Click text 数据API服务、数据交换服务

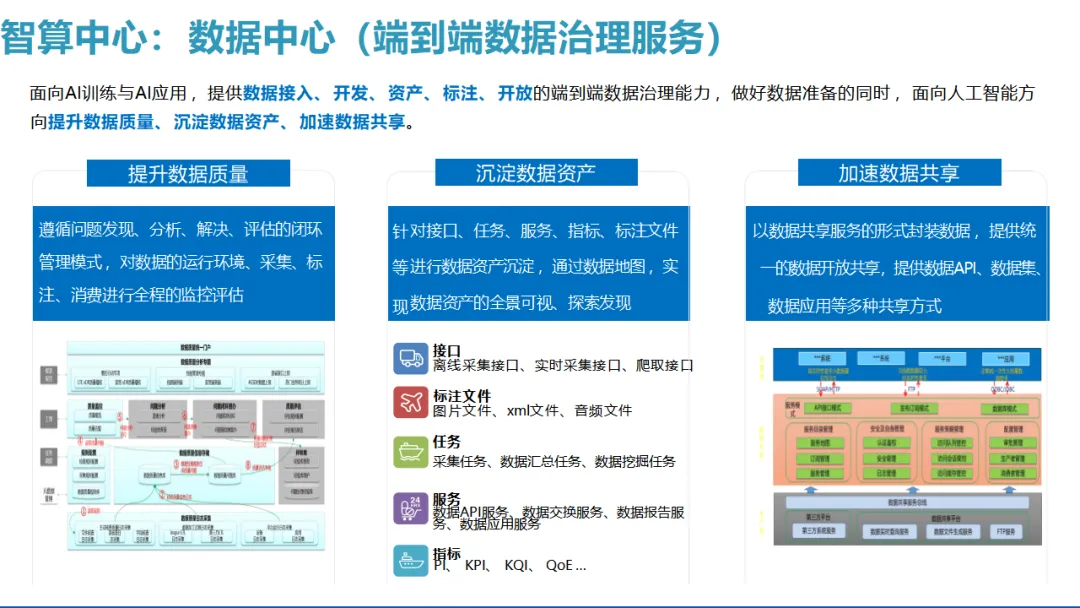tap(519, 512)
